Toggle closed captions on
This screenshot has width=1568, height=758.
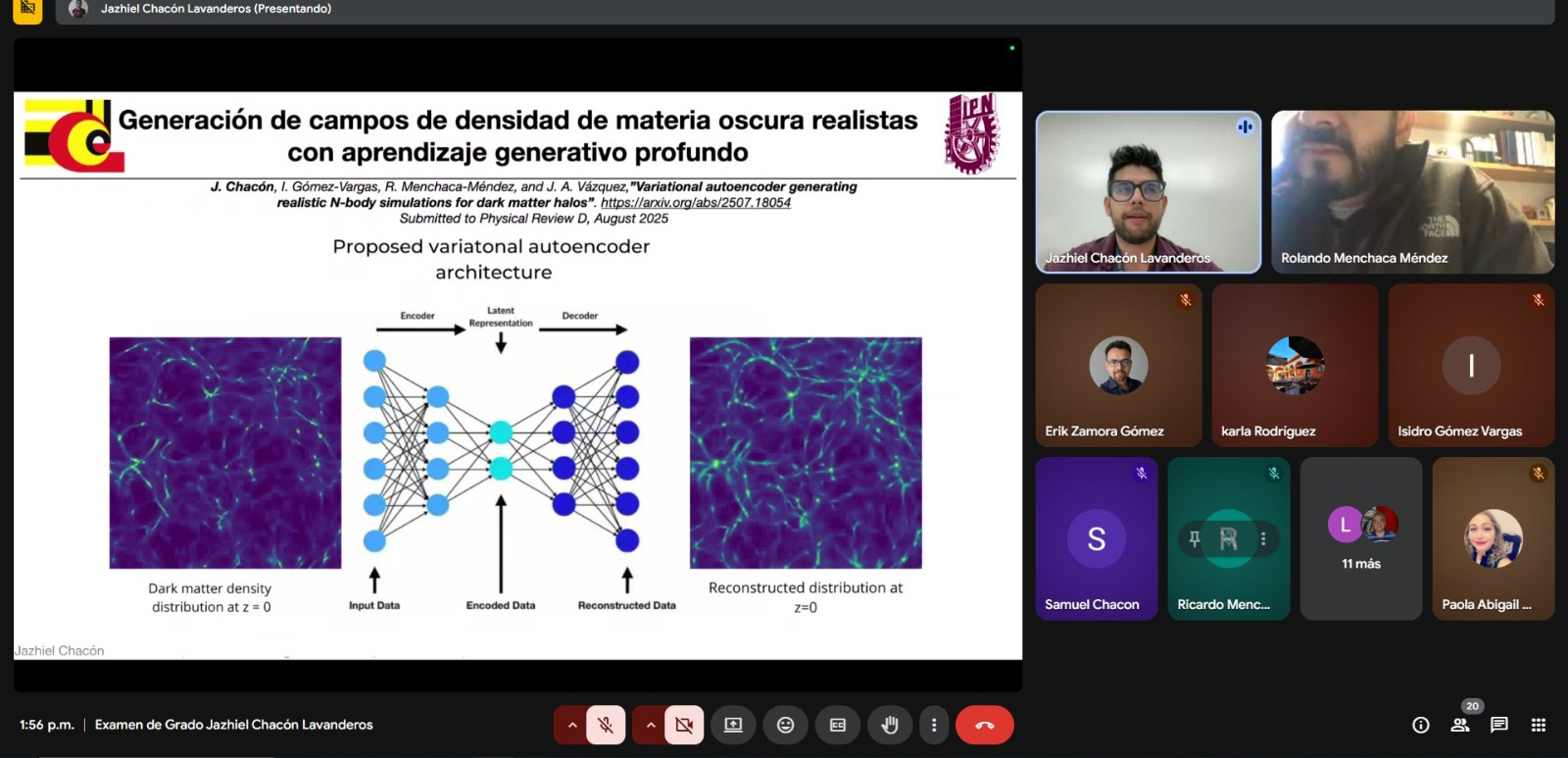838,726
